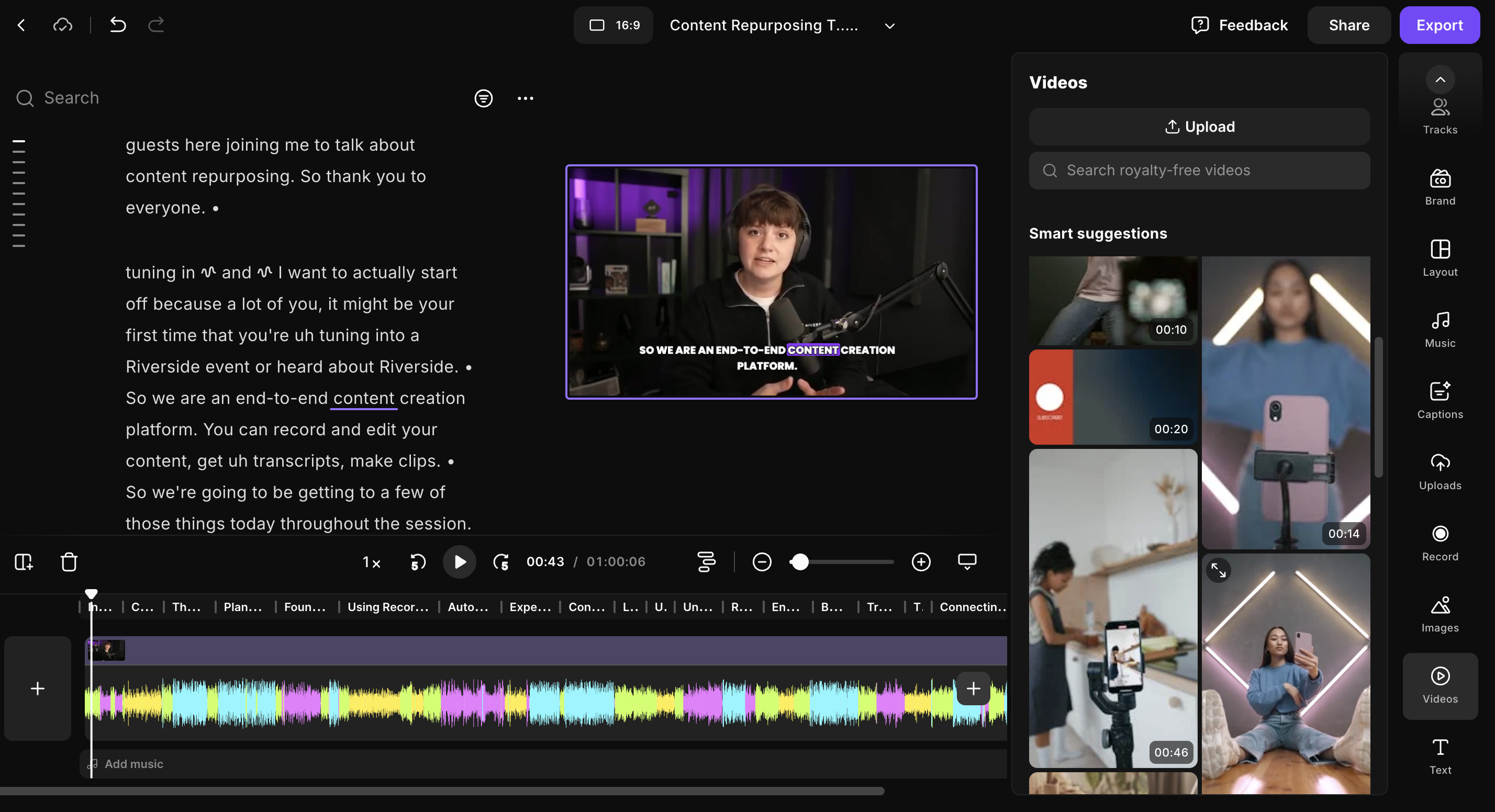This screenshot has height=812, width=1495.
Task: Click the monitor display icon
Action: pos(967,561)
